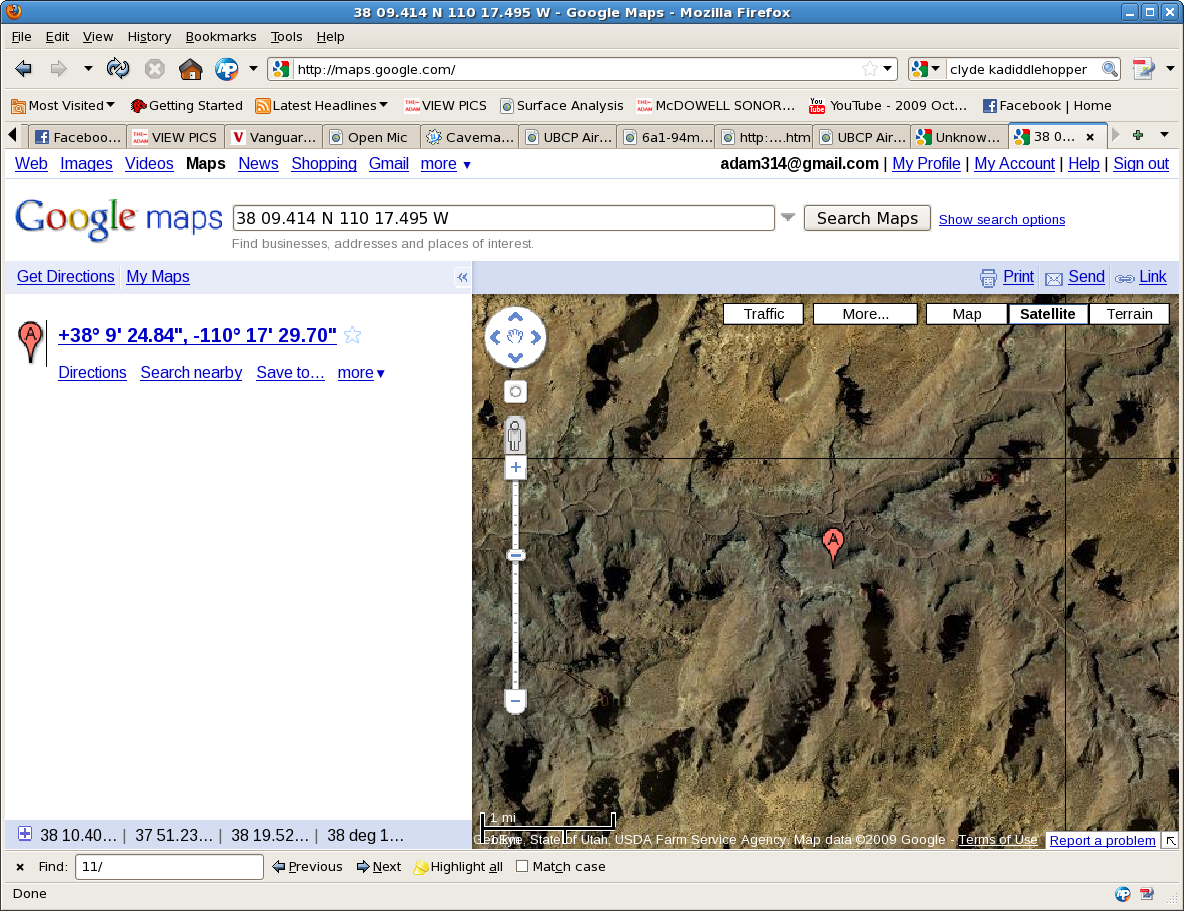The image size is (1184, 911).
Task: Click the red marker A on the map
Action: (x=832, y=543)
